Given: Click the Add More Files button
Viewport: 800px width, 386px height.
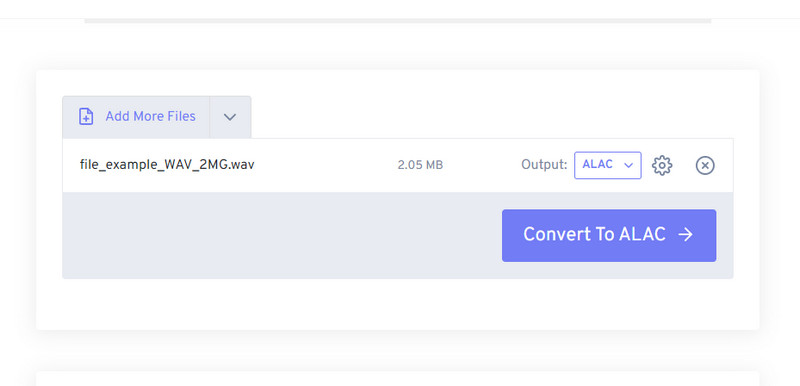Looking at the screenshot, I should coord(136,117).
